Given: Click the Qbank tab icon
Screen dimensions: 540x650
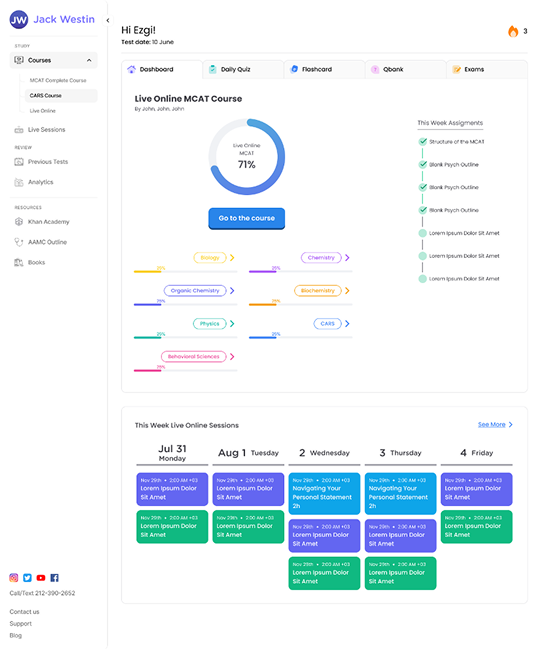Looking at the screenshot, I should (x=375, y=69).
